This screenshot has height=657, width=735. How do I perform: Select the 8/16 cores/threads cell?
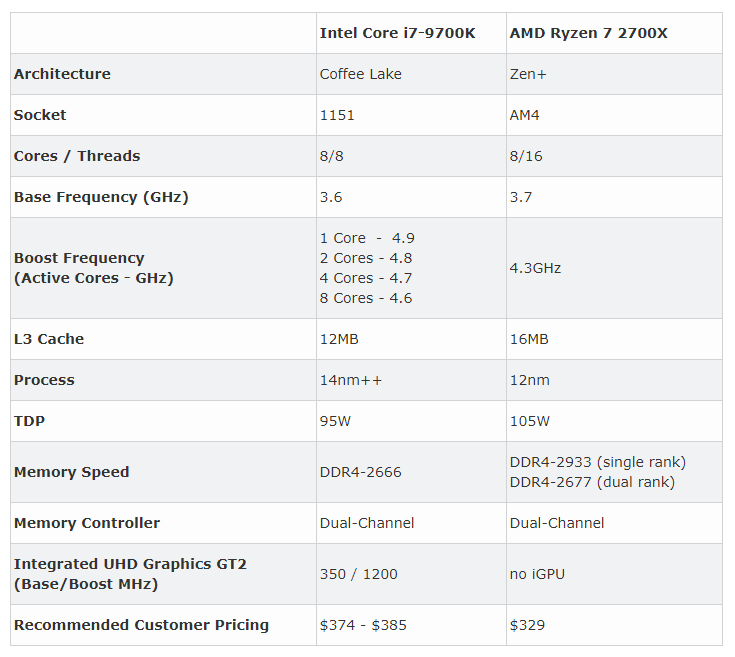(x=529, y=156)
